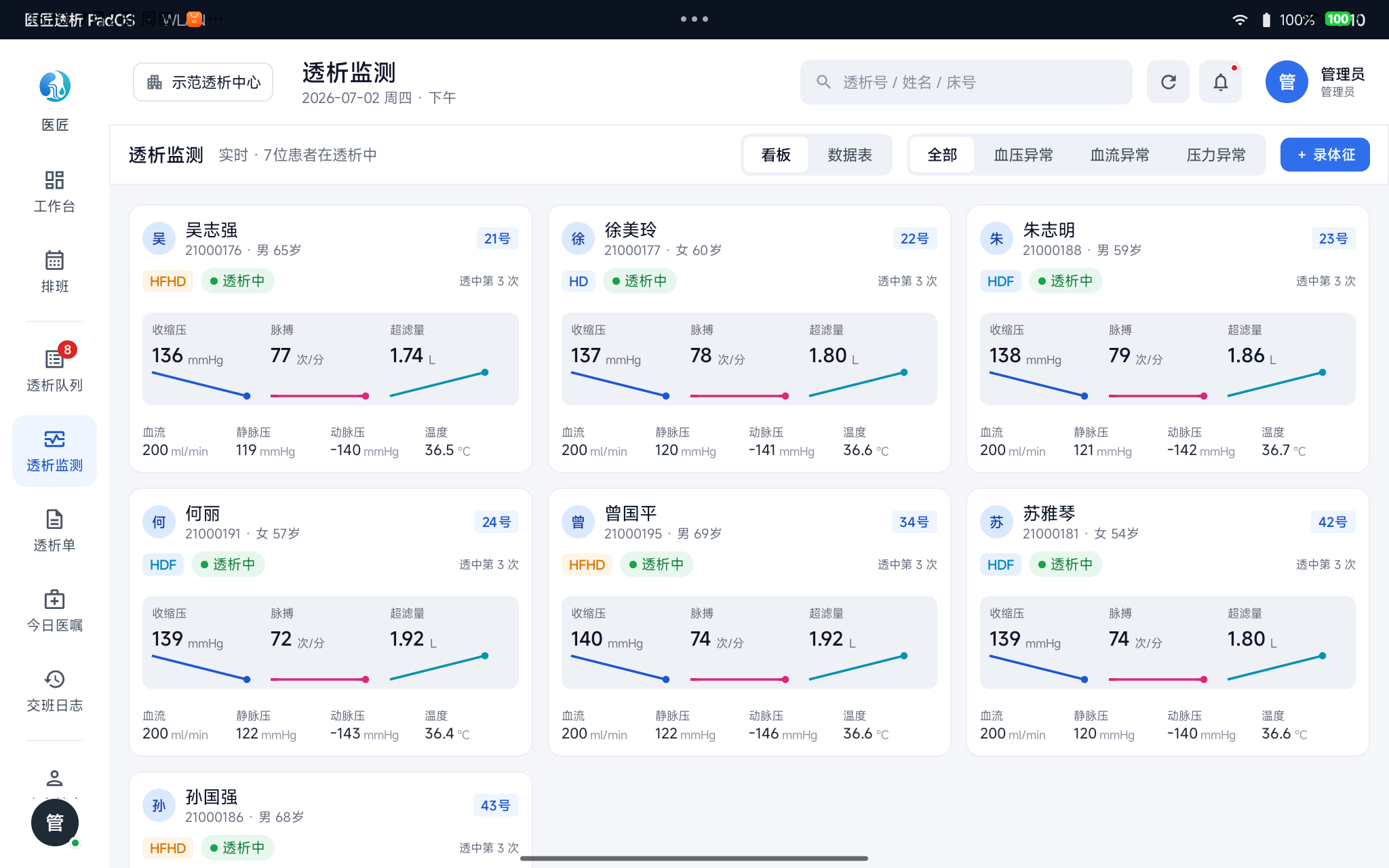Screen dimensions: 1389x868
Task: Click 收缩压 140 value on 曾国平 card
Action: coord(586,639)
